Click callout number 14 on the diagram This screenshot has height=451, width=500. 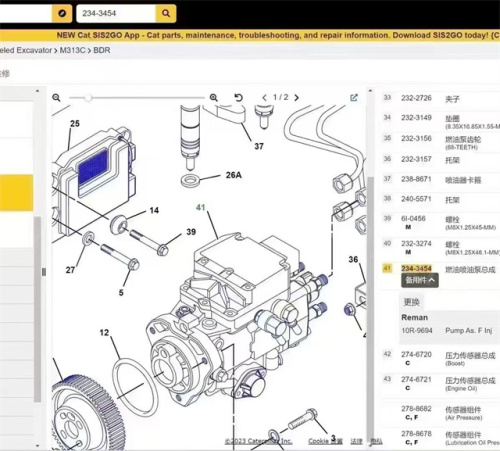click(154, 210)
